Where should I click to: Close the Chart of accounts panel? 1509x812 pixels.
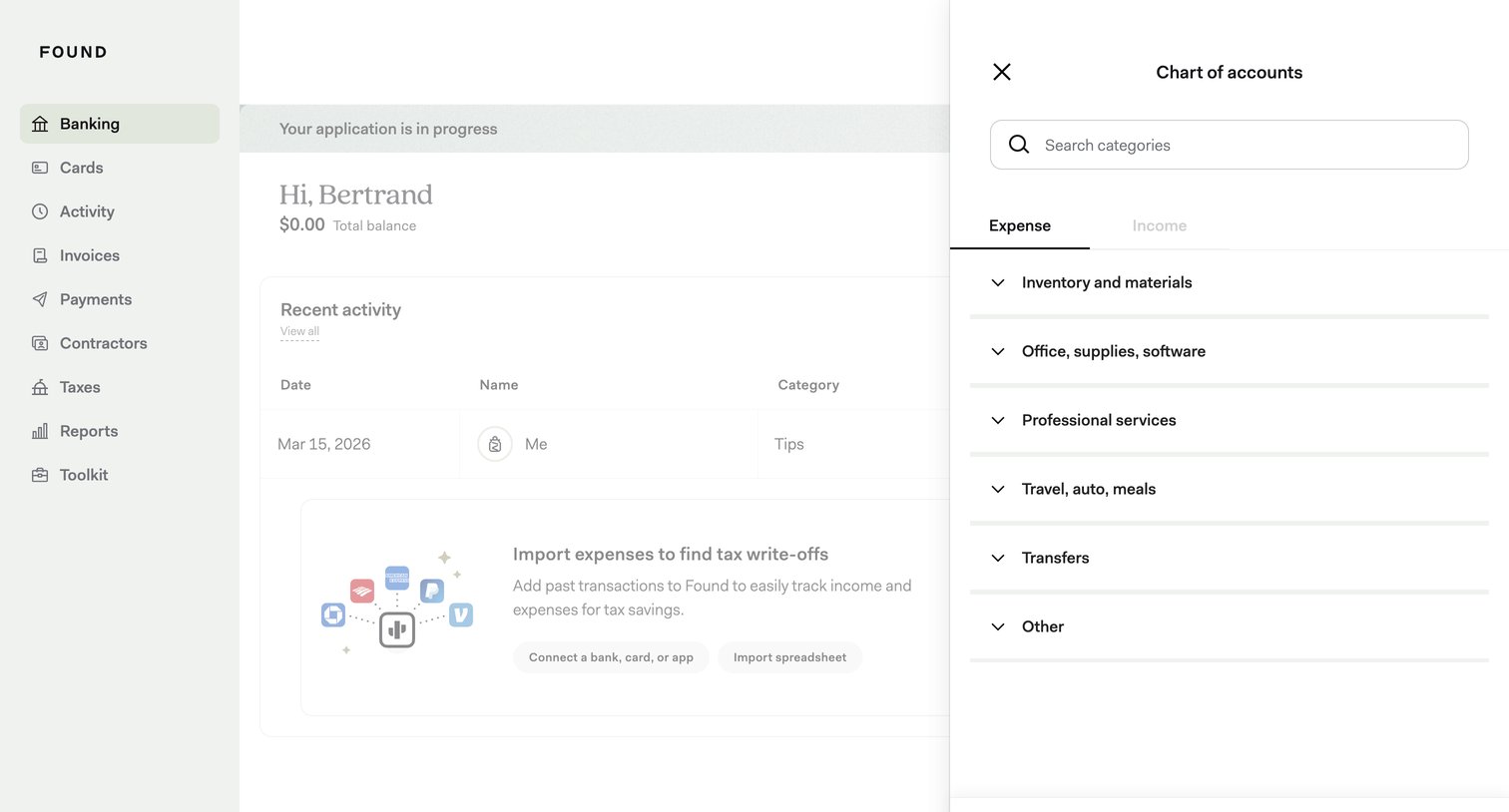click(x=1002, y=72)
